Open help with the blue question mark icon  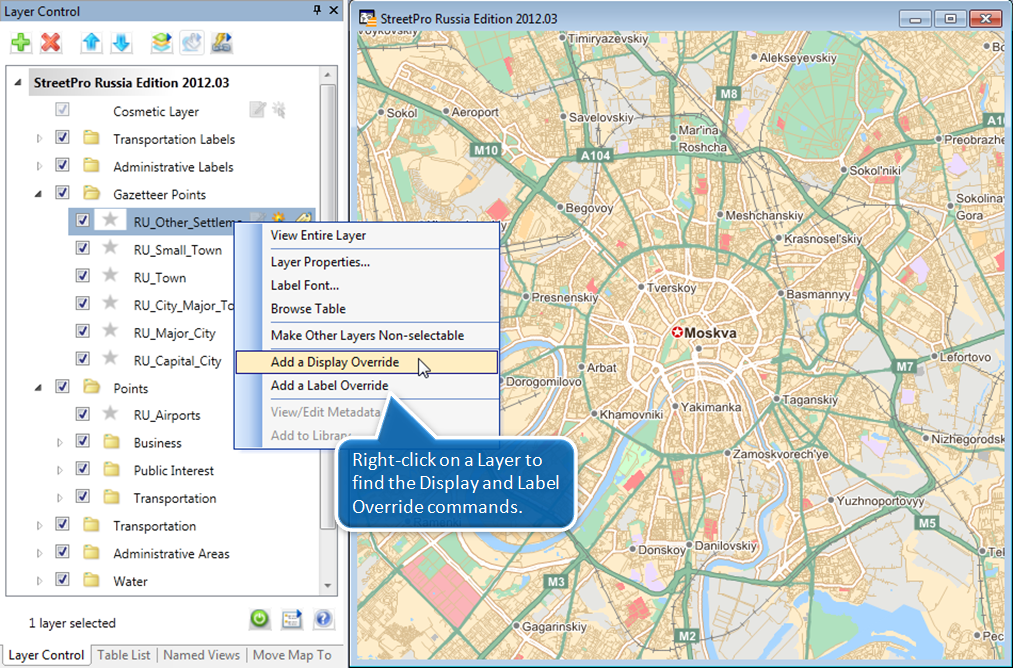323,619
